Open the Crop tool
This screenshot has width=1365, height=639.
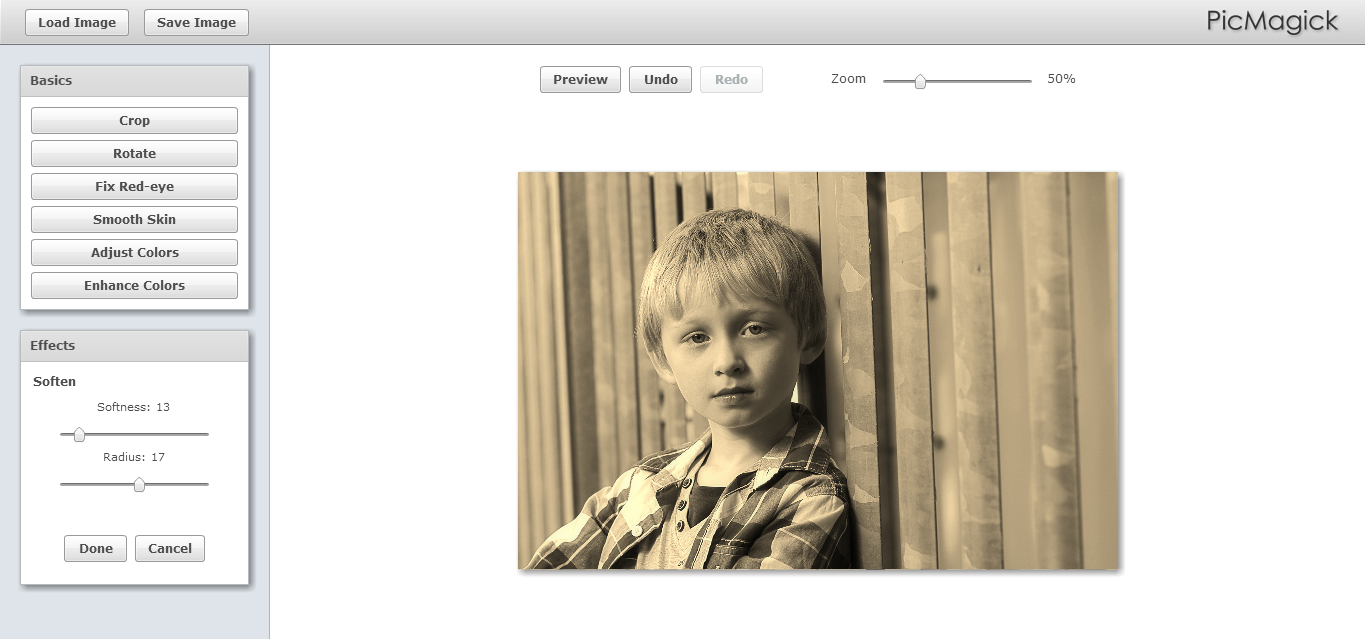coord(134,120)
